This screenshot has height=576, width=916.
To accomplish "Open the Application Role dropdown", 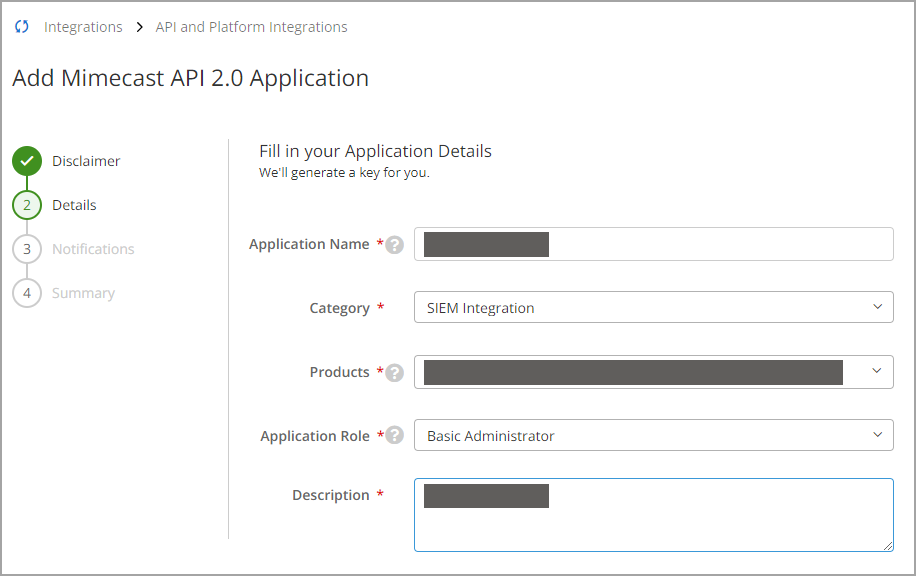I will tap(654, 435).
